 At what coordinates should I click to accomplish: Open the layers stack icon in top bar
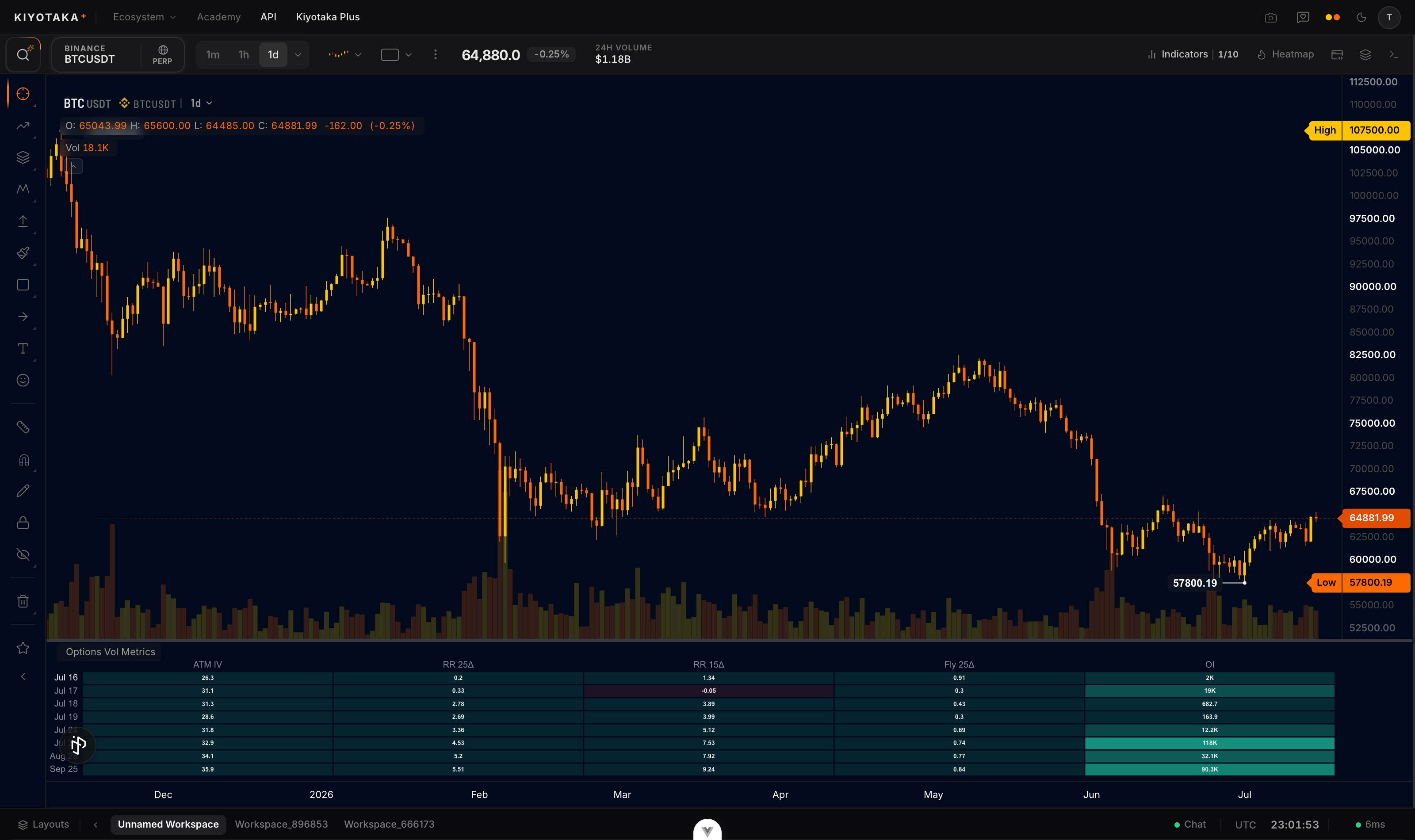click(1365, 54)
